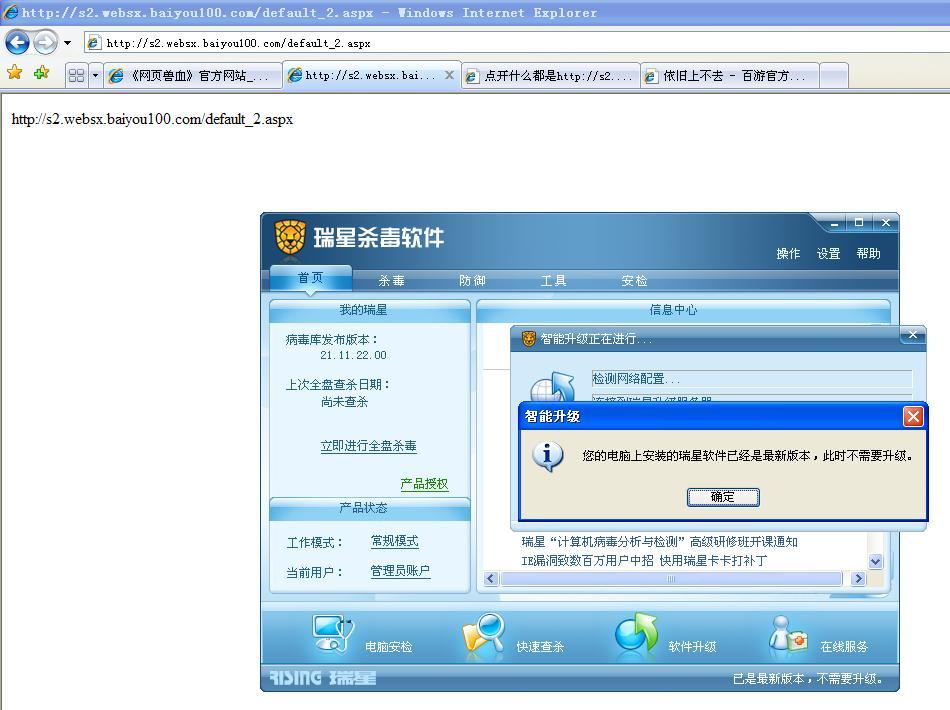Select the 杀毒 tab
This screenshot has height=710, width=950.
391,280
